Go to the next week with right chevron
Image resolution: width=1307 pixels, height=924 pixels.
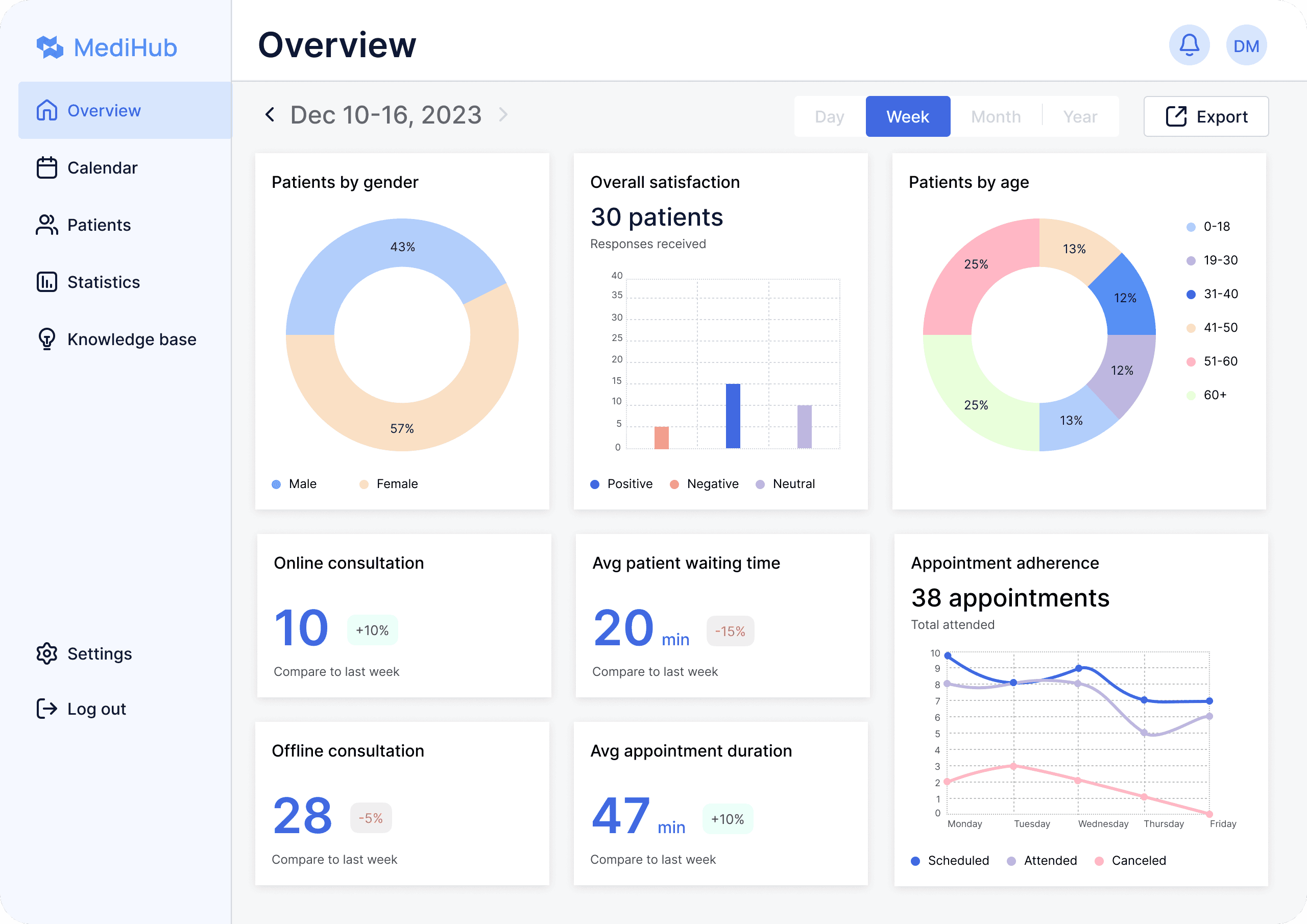503,115
